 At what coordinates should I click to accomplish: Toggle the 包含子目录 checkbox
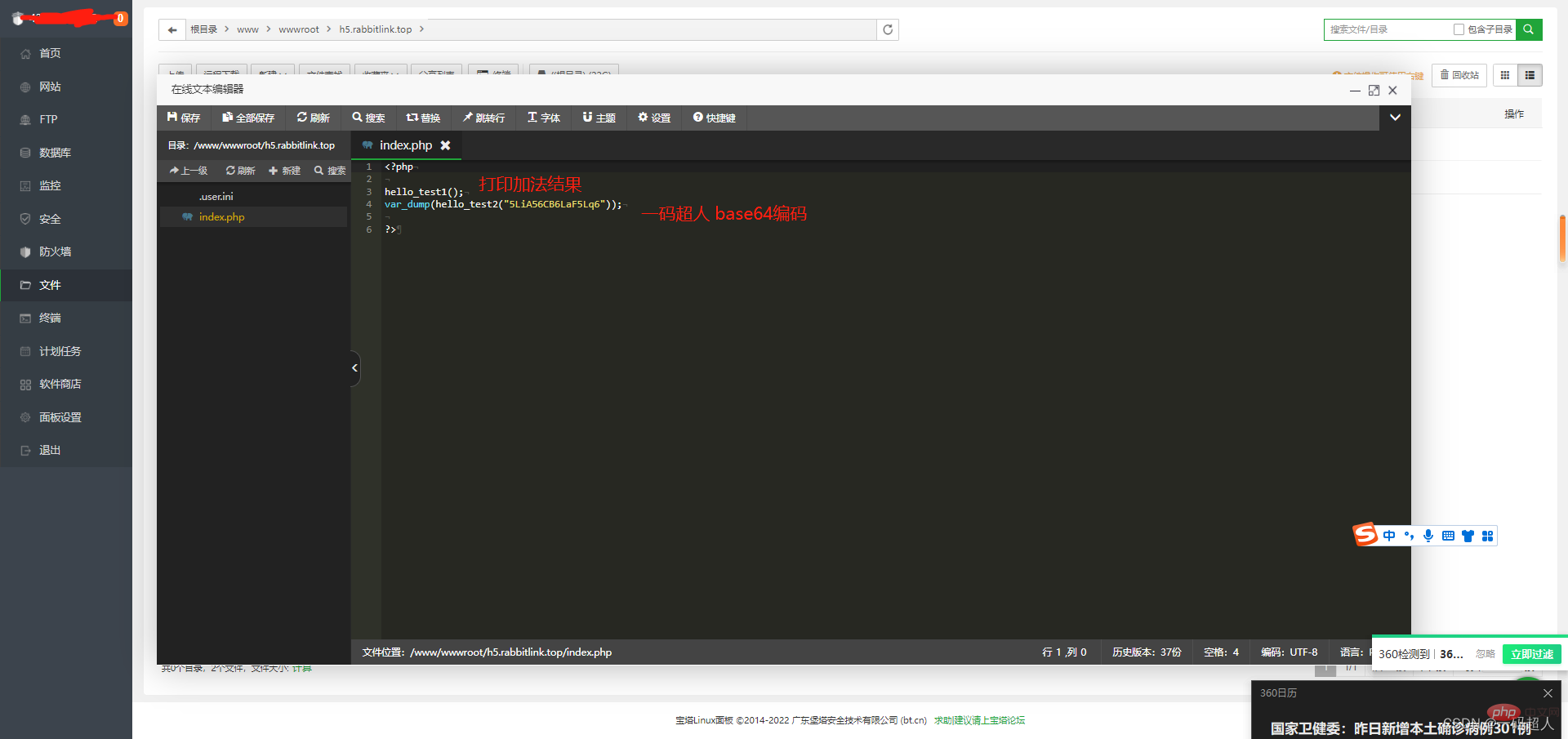coord(1459,29)
